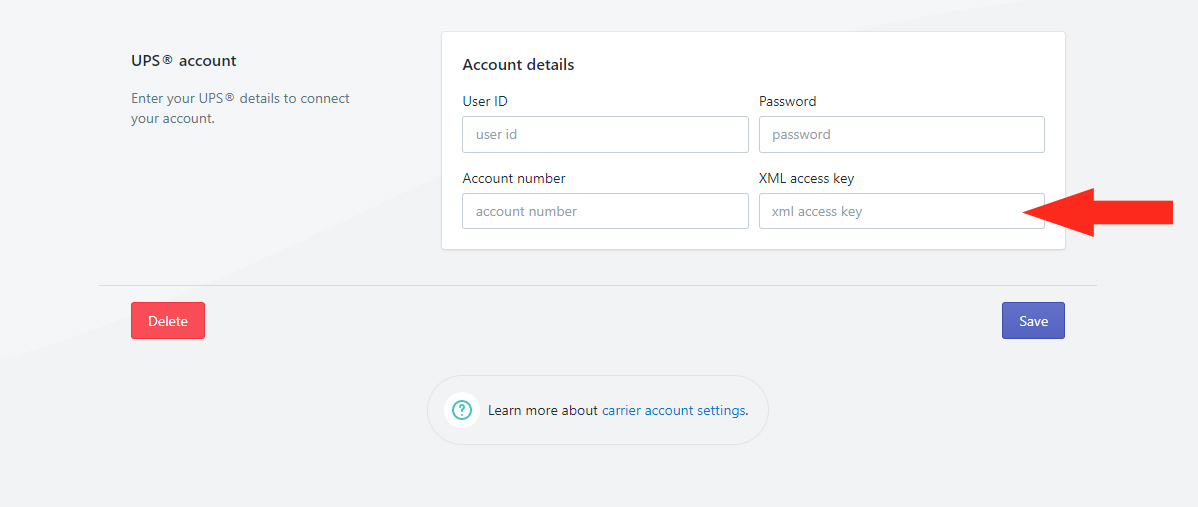Click the XML access key field
The height and width of the screenshot is (507, 1198).
(x=902, y=211)
